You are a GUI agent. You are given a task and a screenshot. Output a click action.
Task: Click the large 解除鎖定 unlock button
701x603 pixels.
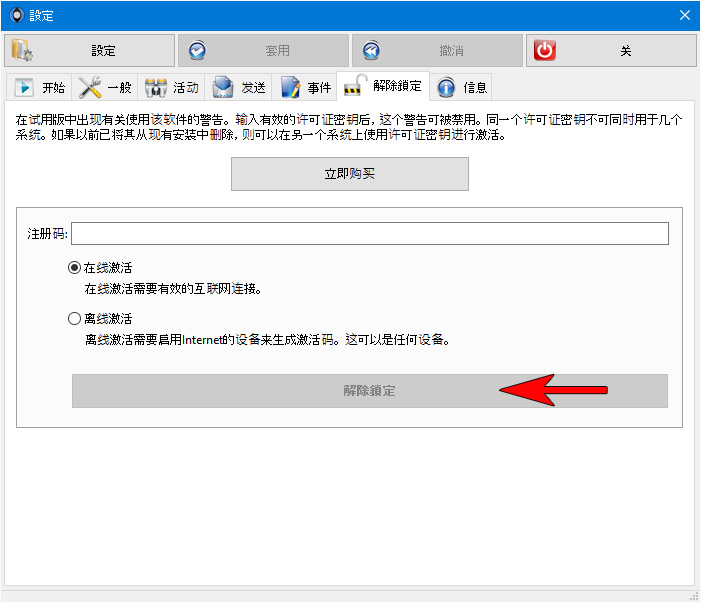coord(370,391)
